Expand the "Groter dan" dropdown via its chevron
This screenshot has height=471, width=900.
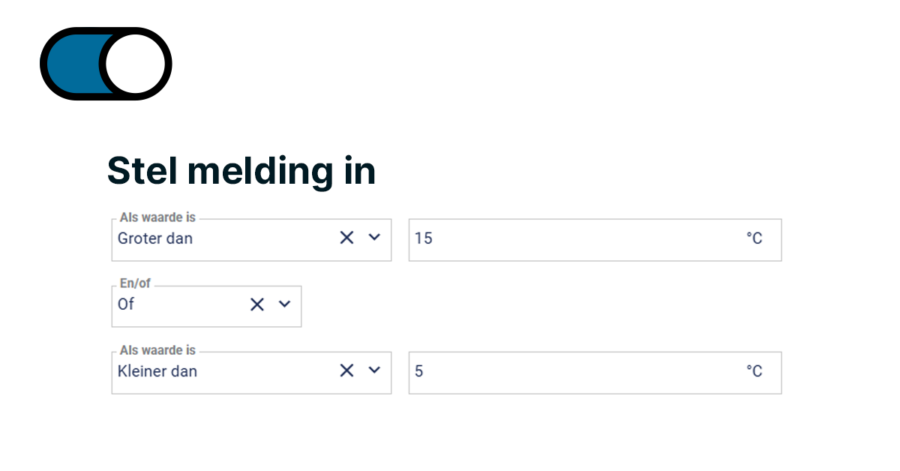click(374, 238)
